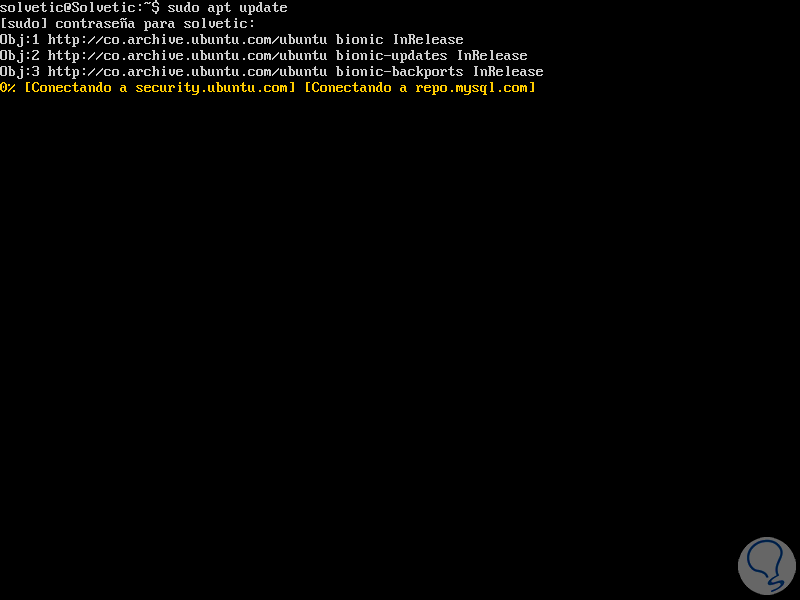800x600 pixels.
Task: Click the 'sudo apt update' command text
Action: click(x=228, y=8)
